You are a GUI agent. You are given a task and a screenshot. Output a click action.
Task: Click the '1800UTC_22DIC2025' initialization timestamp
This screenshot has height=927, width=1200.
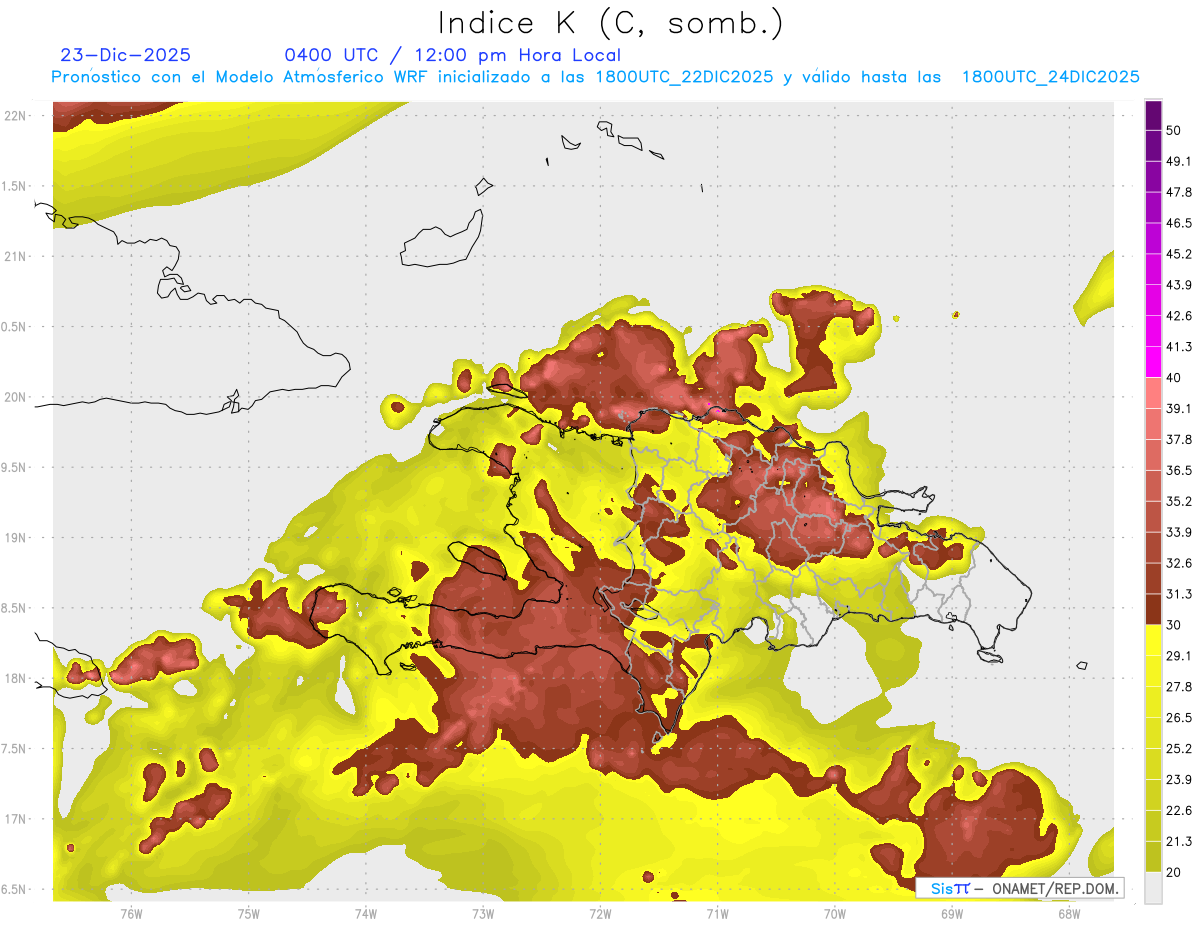pyautogui.click(x=685, y=77)
